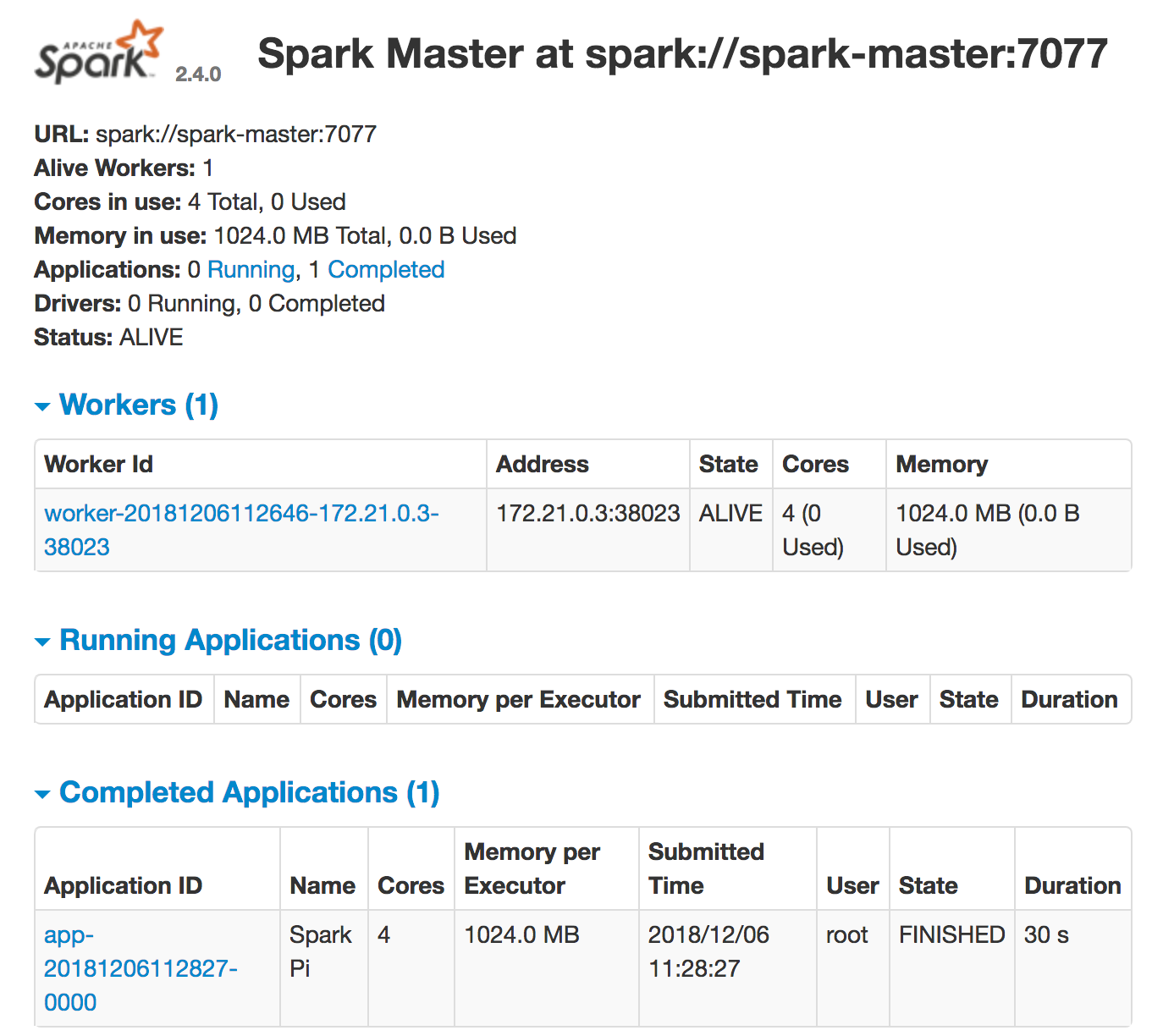Click Application ID header in Running Applications
This screenshot has height=1036, width=1163.
tap(123, 699)
